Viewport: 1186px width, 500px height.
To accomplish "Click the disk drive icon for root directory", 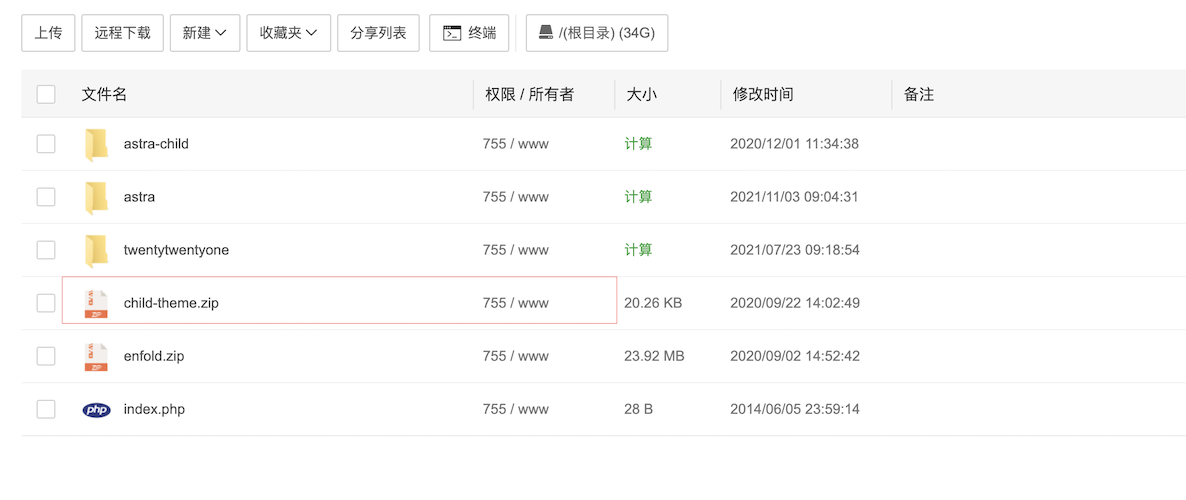I will click(x=545, y=33).
